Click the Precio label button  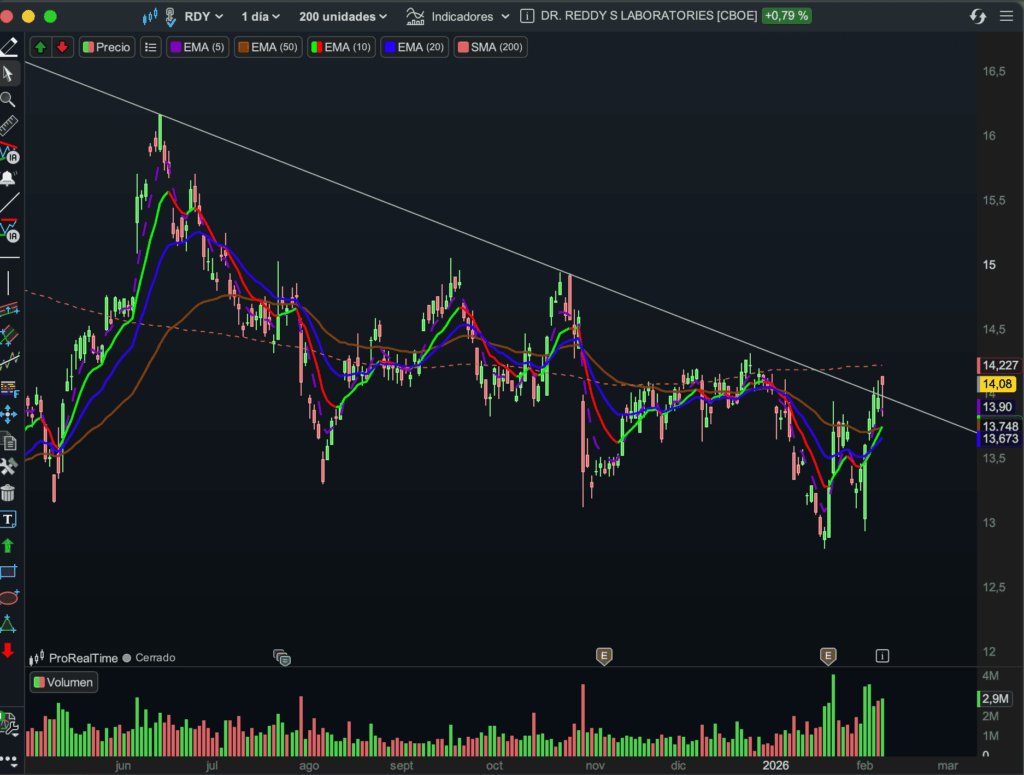[x=107, y=47]
